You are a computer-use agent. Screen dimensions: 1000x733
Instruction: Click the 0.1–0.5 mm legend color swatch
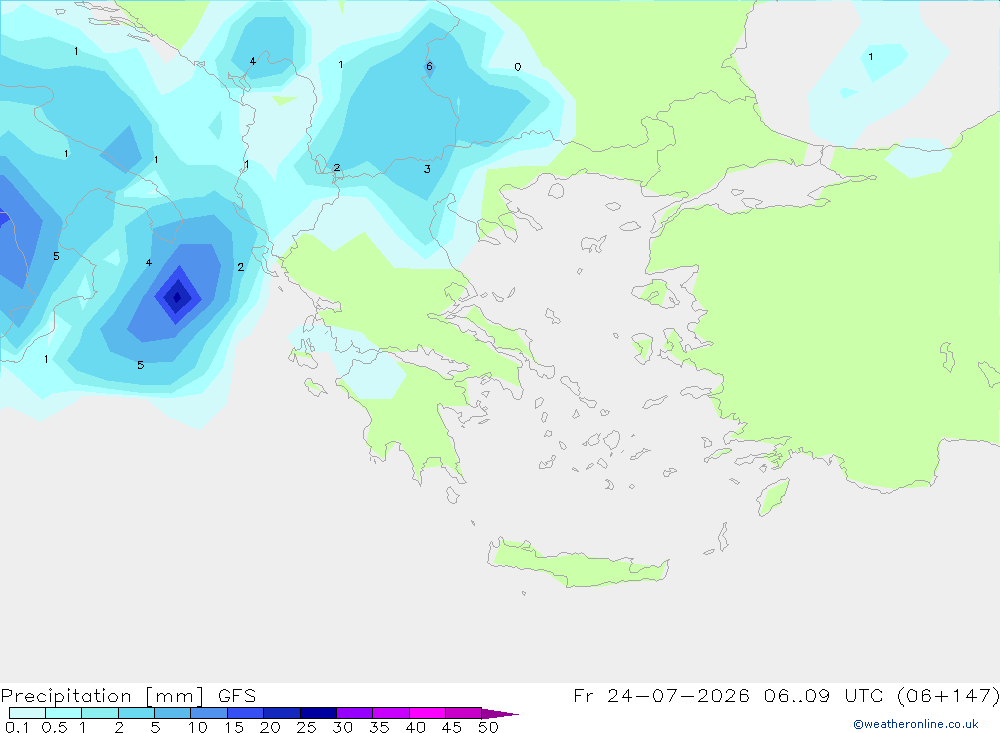(x=27, y=713)
